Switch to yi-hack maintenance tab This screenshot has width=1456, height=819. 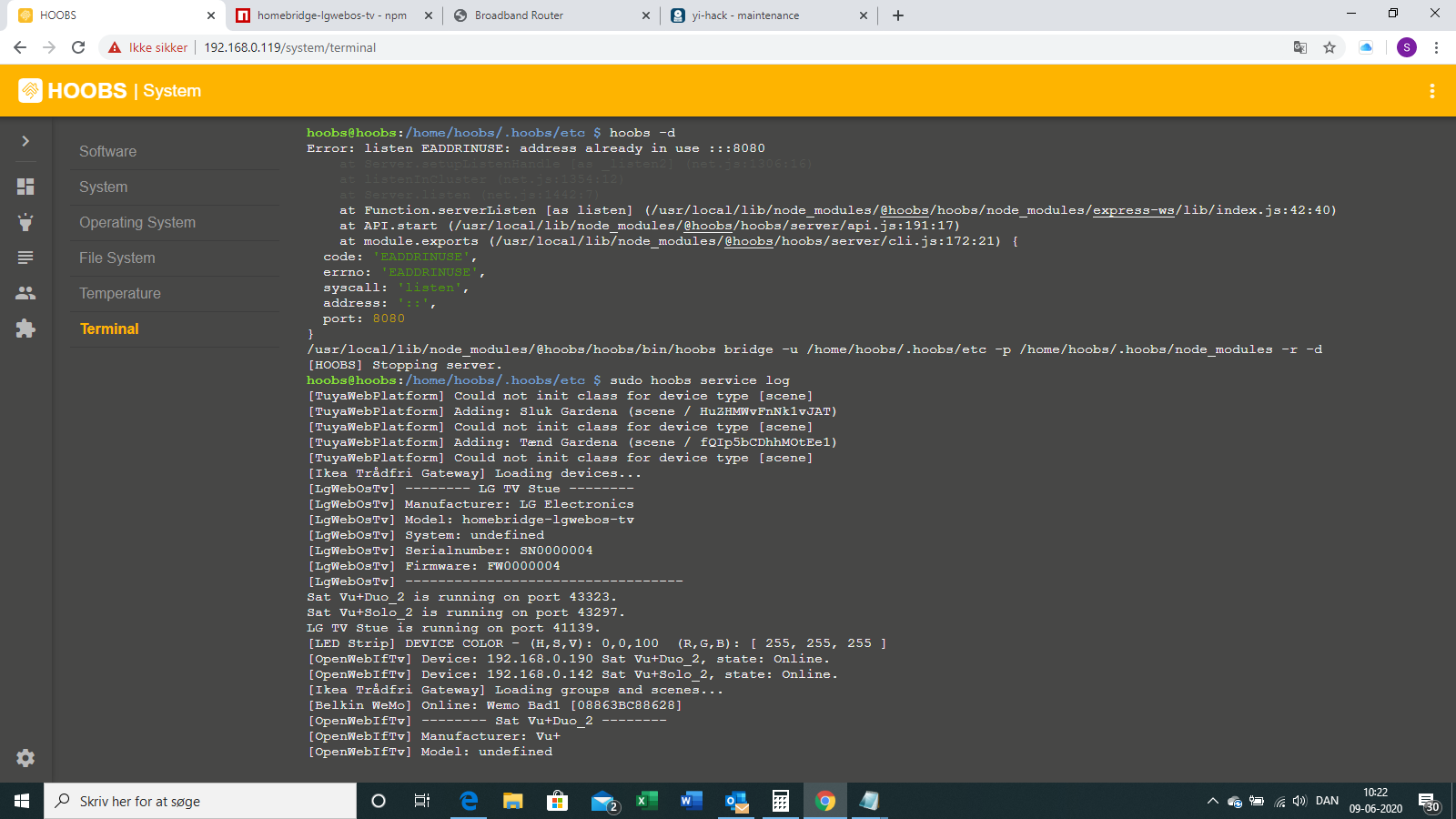(768, 15)
